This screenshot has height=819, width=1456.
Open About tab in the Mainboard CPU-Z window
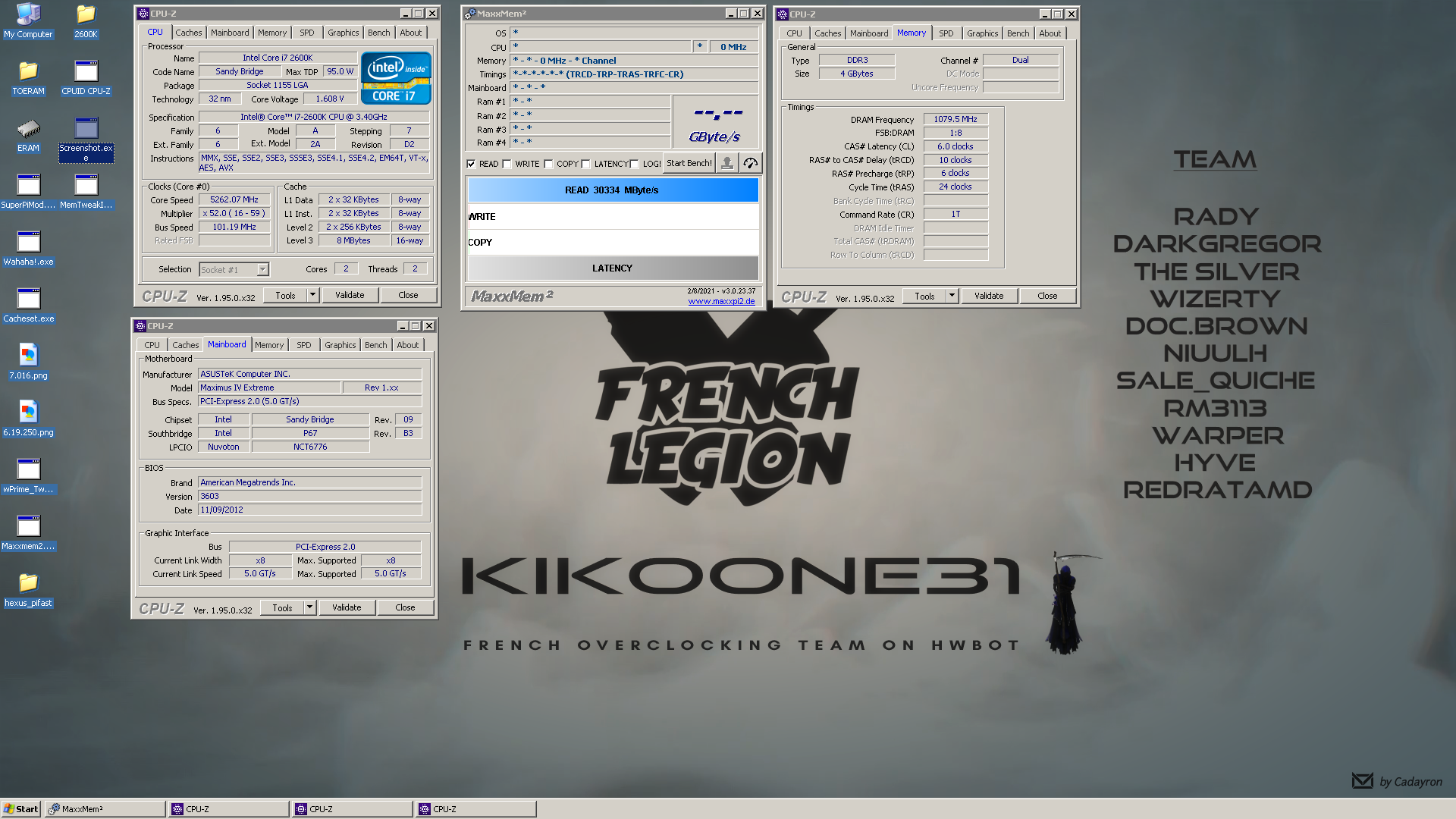point(408,345)
